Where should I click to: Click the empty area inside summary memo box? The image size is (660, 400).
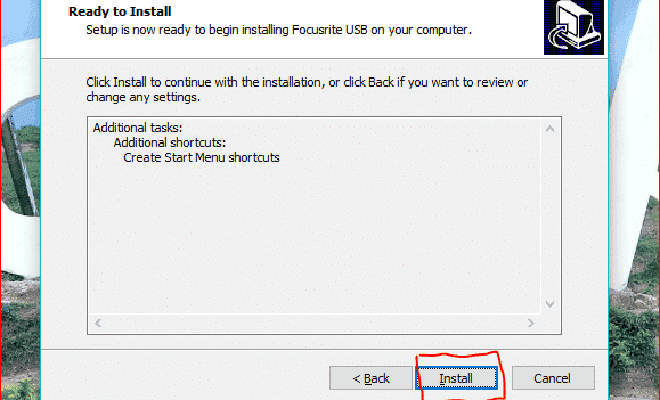click(x=314, y=236)
